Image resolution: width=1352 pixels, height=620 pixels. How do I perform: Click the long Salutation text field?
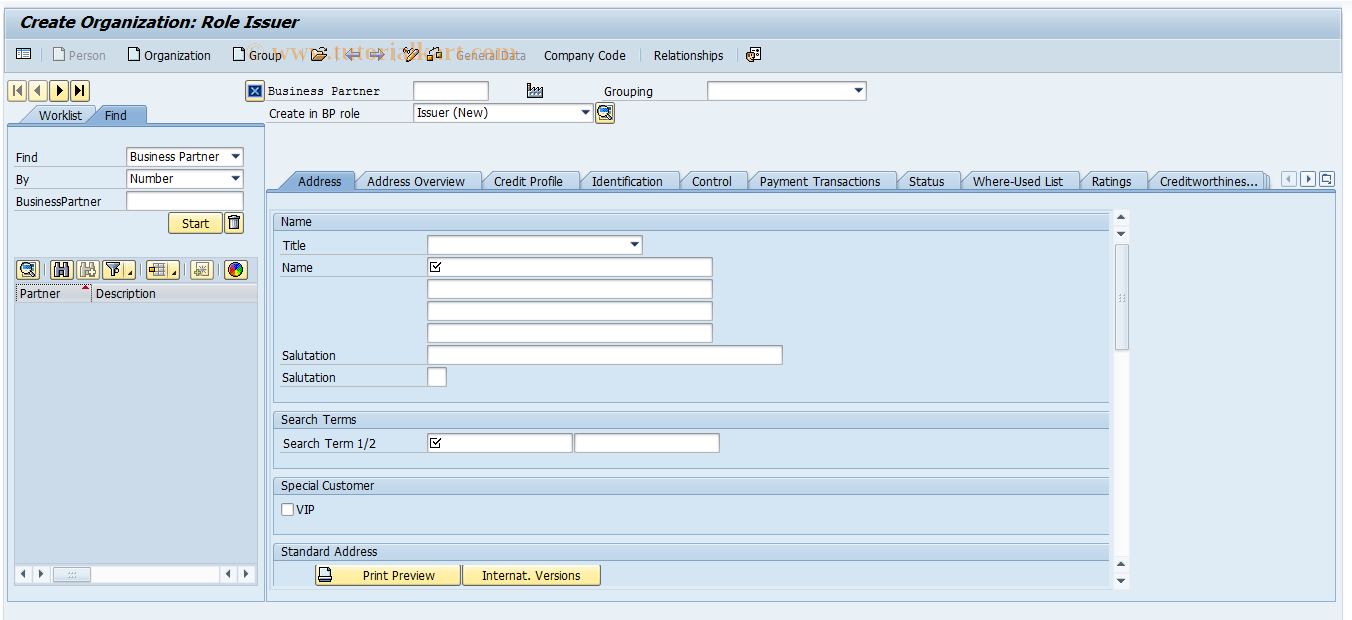tap(605, 355)
